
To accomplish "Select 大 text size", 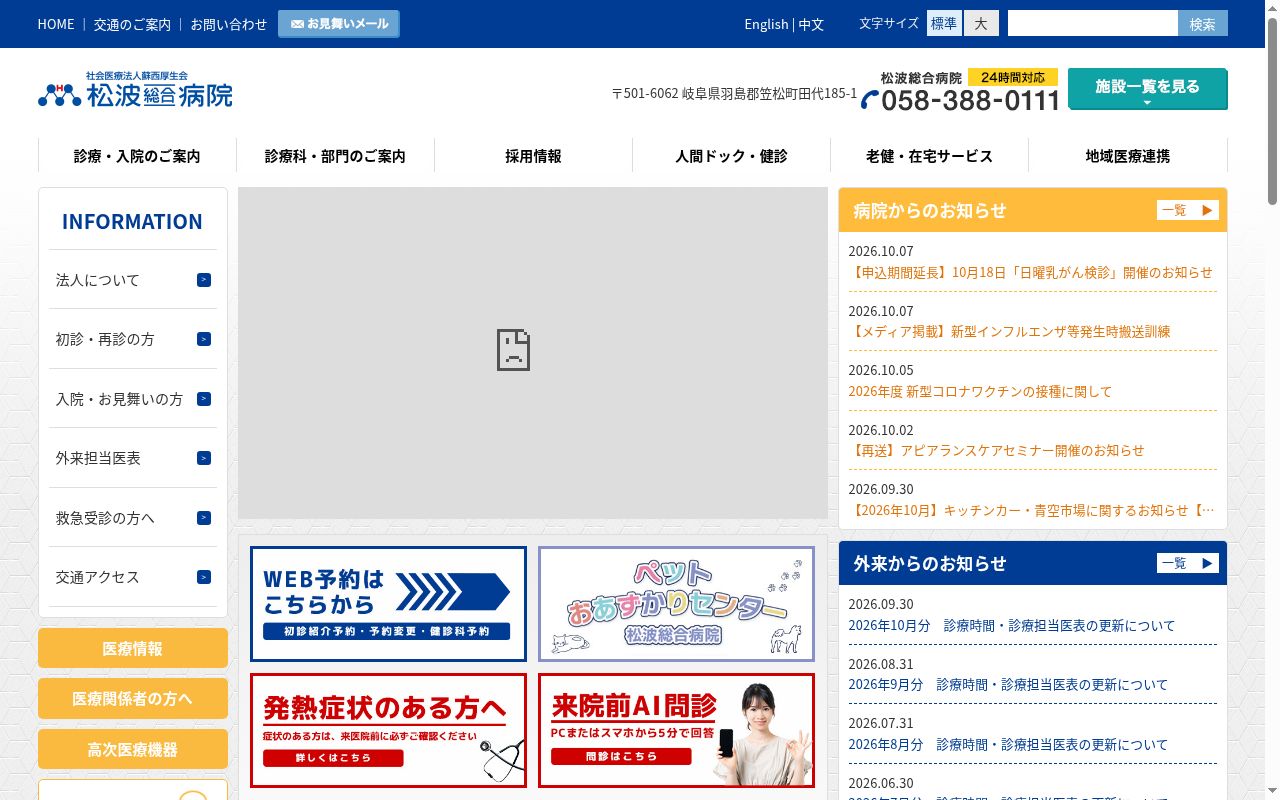I will pyautogui.click(x=981, y=23).
